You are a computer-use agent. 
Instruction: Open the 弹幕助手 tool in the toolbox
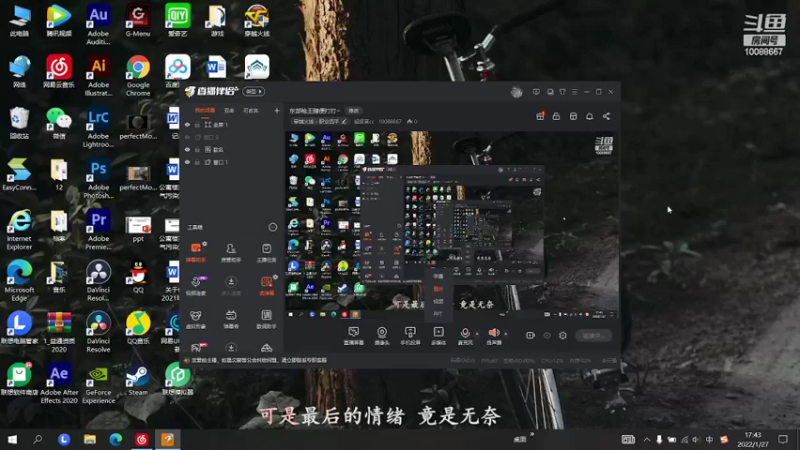196,252
